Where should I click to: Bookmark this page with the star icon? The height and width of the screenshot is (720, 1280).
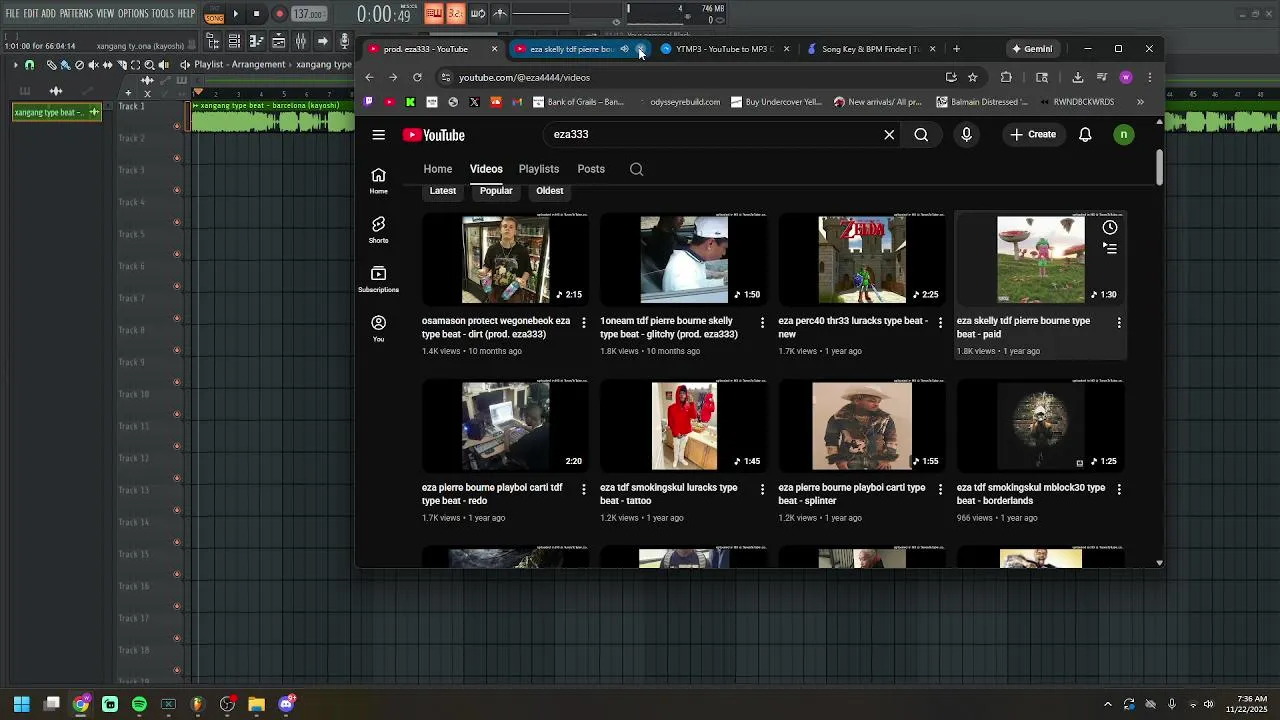coord(972,77)
